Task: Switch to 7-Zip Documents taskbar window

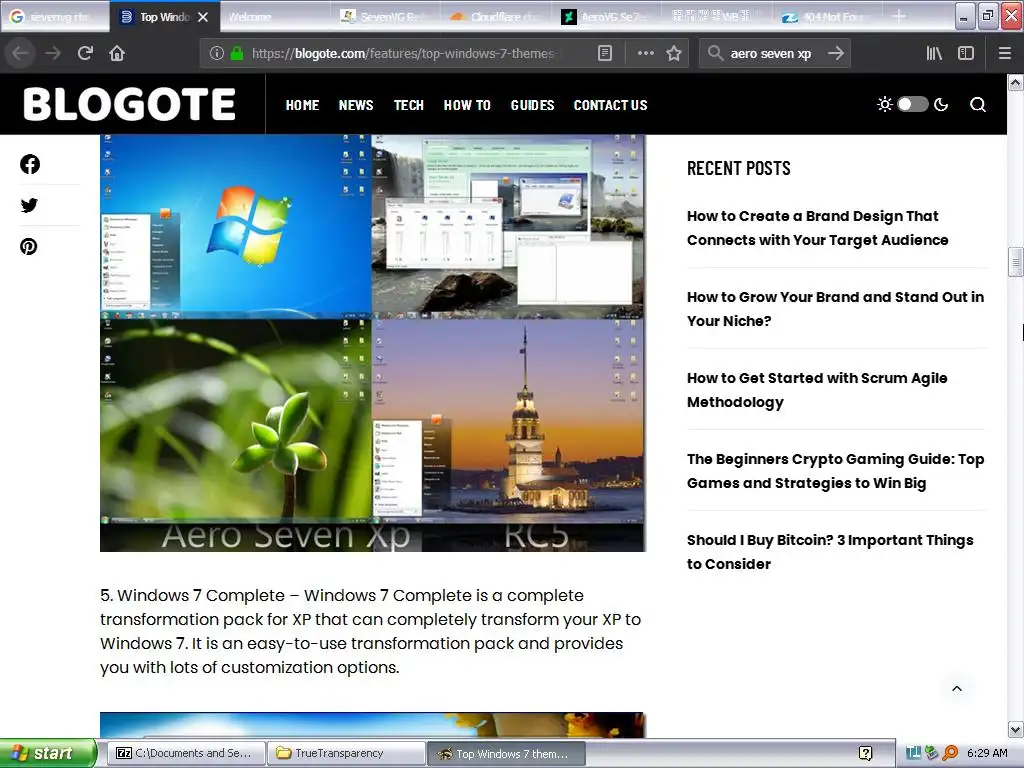Action: [185, 753]
